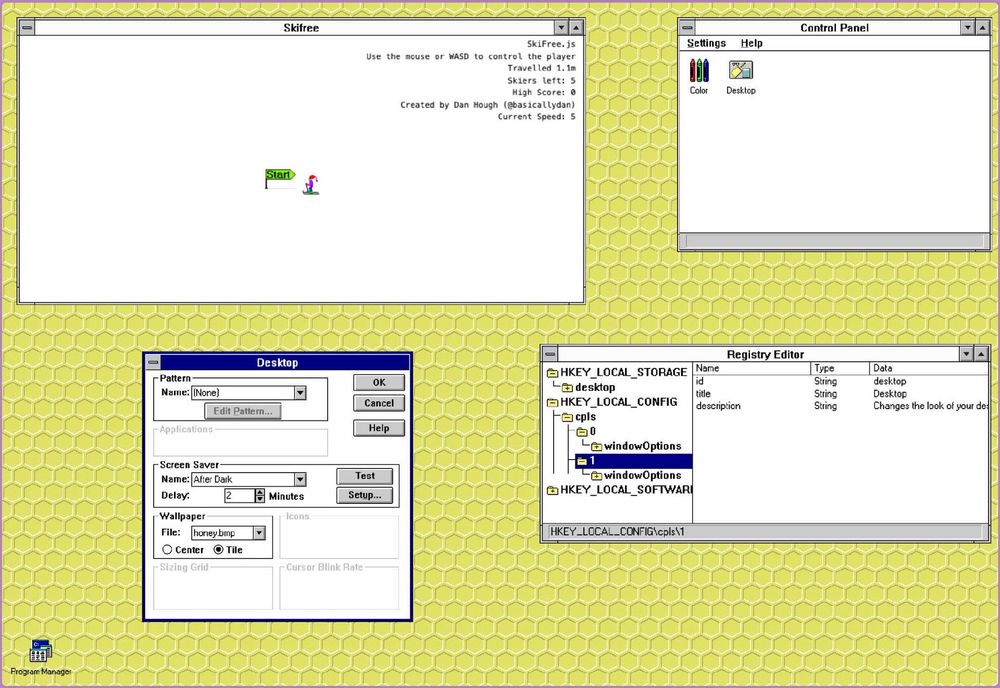Open the Pattern Name dropdown

[300, 393]
